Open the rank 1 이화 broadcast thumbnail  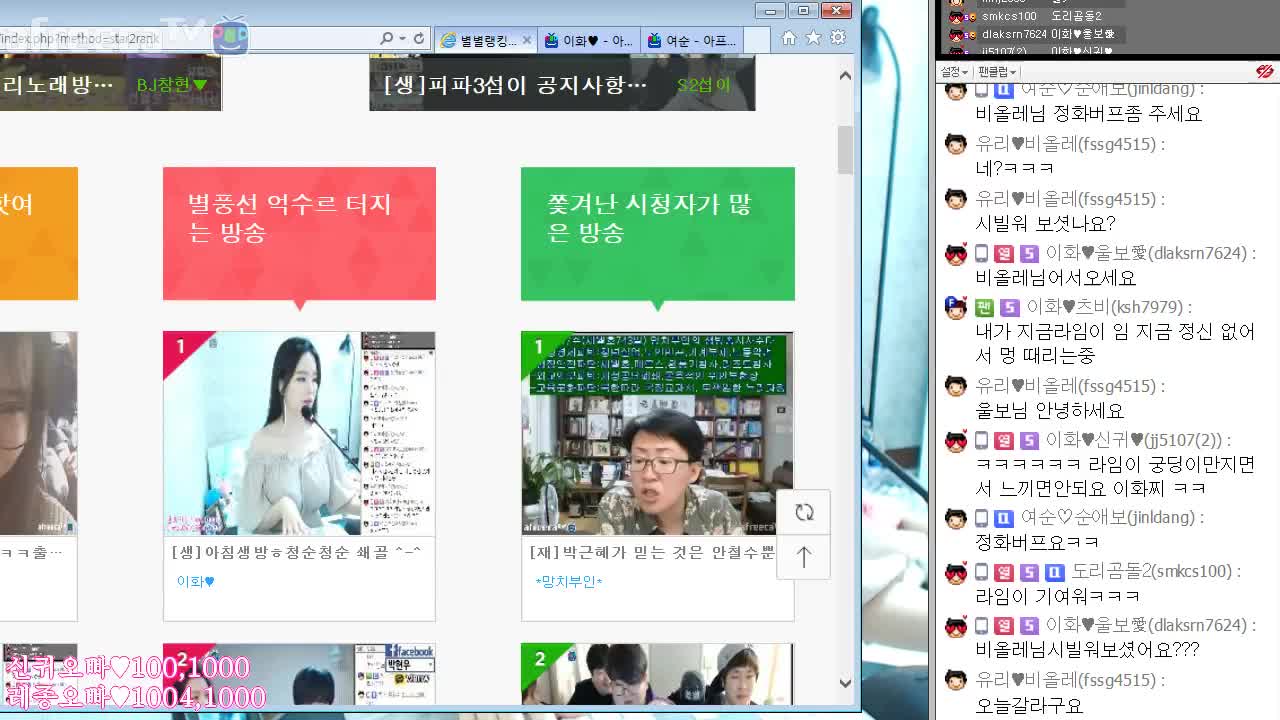point(299,434)
